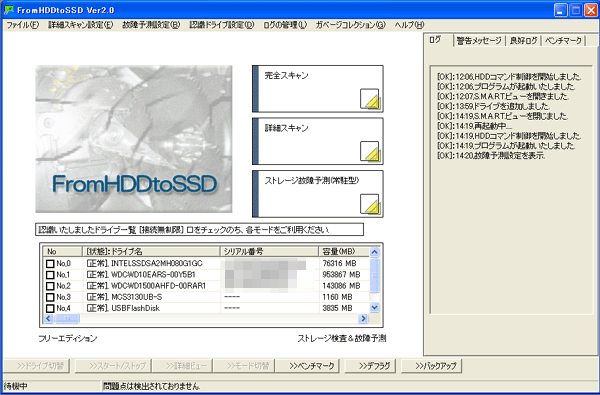Click the drive list vertical scrollbar thumb
The image size is (600, 395).
click(x=375, y=275)
